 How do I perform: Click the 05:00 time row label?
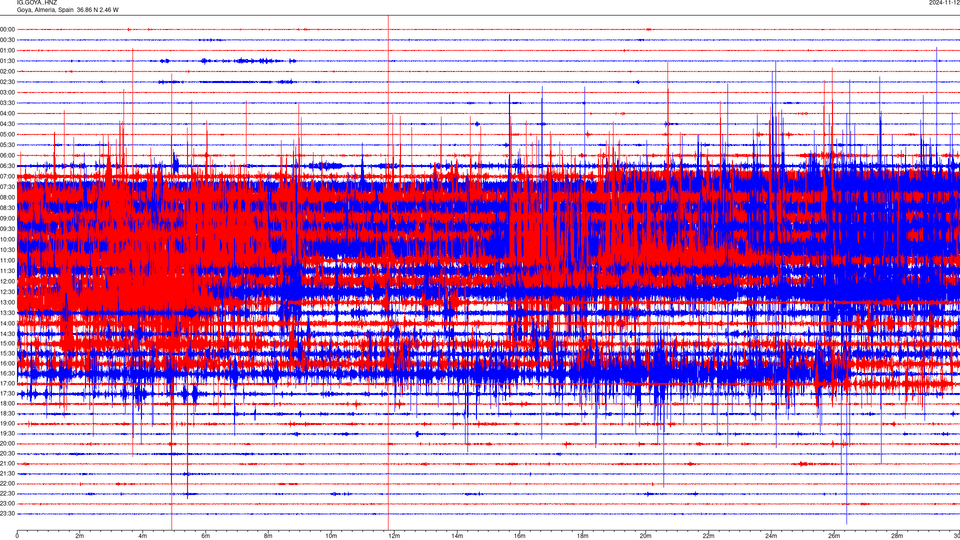tap(8, 134)
